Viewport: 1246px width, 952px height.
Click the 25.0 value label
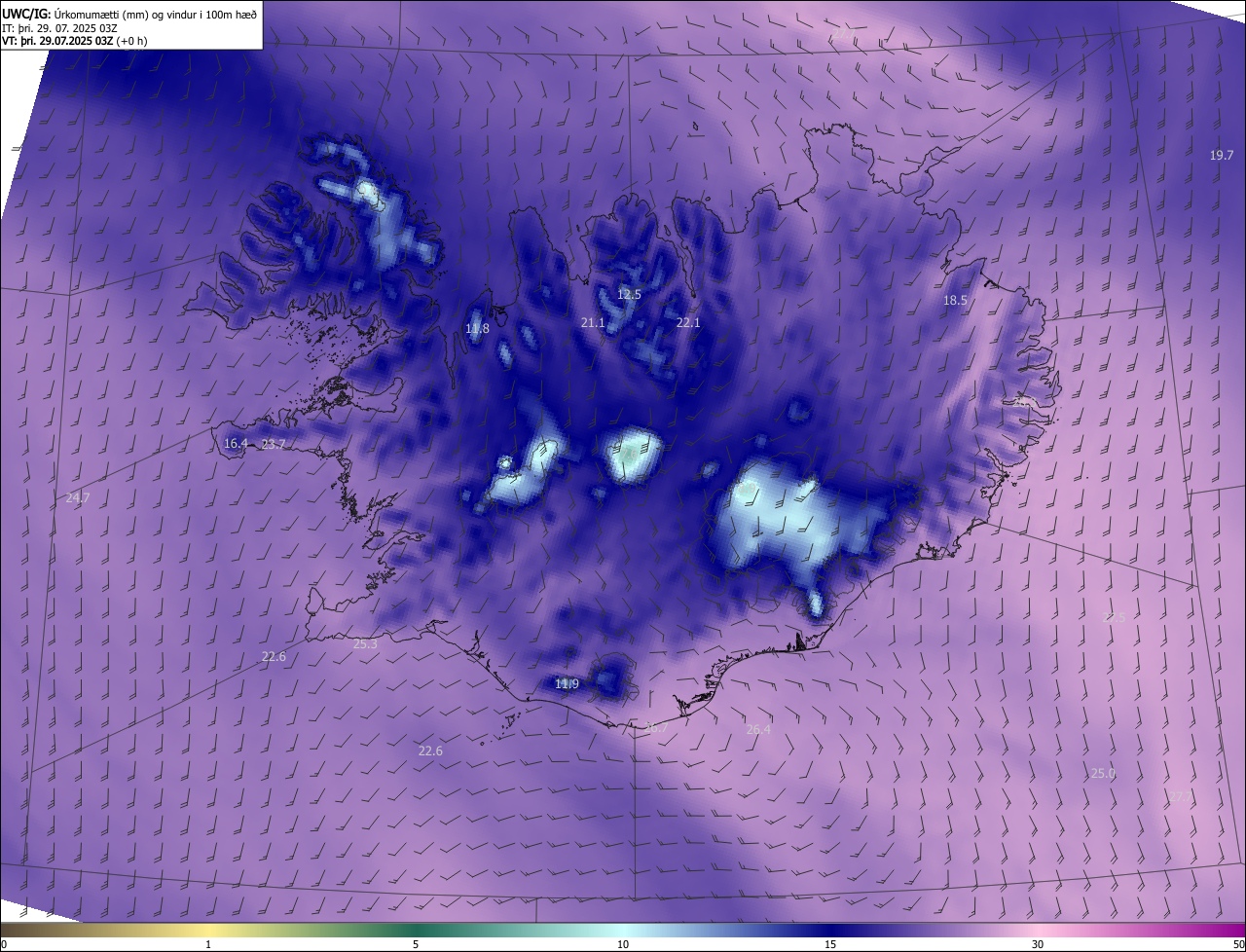1103,773
